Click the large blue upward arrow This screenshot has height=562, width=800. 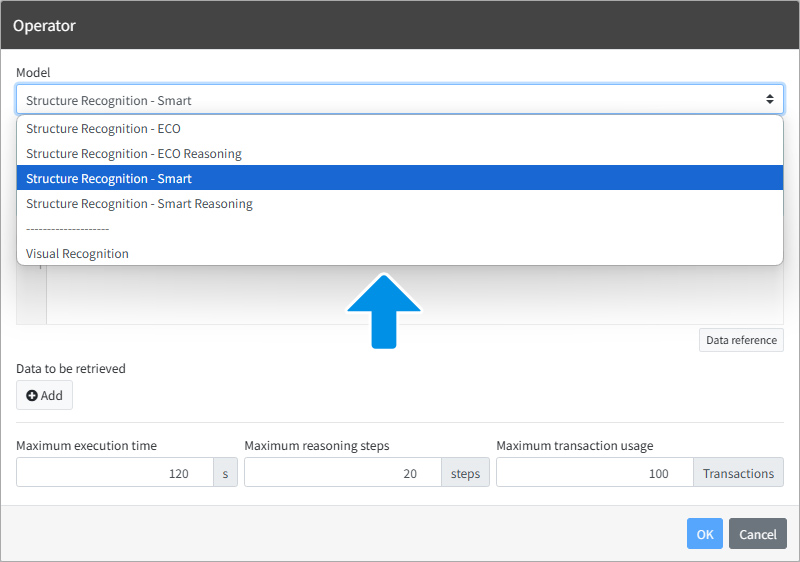pyautogui.click(x=384, y=311)
